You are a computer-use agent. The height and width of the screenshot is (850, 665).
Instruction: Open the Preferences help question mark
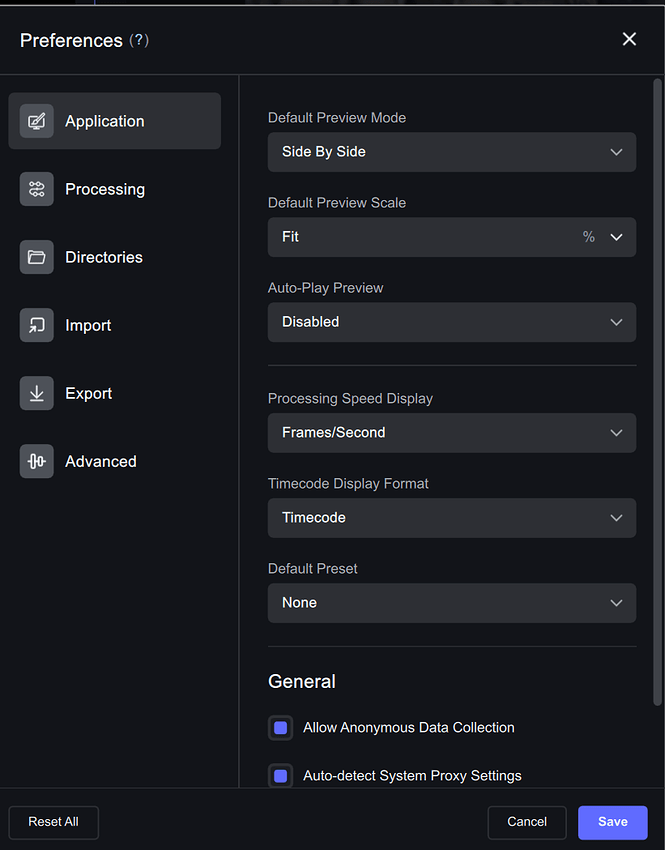click(139, 41)
